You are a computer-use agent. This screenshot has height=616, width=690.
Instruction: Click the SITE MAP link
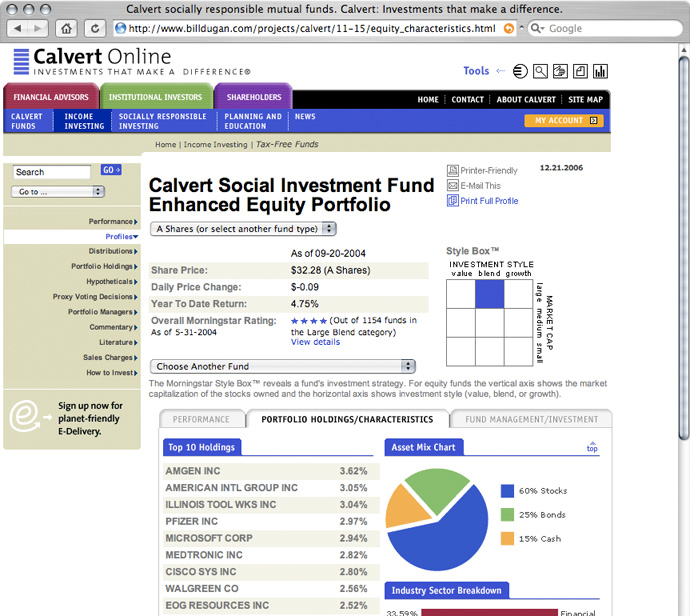(x=585, y=99)
